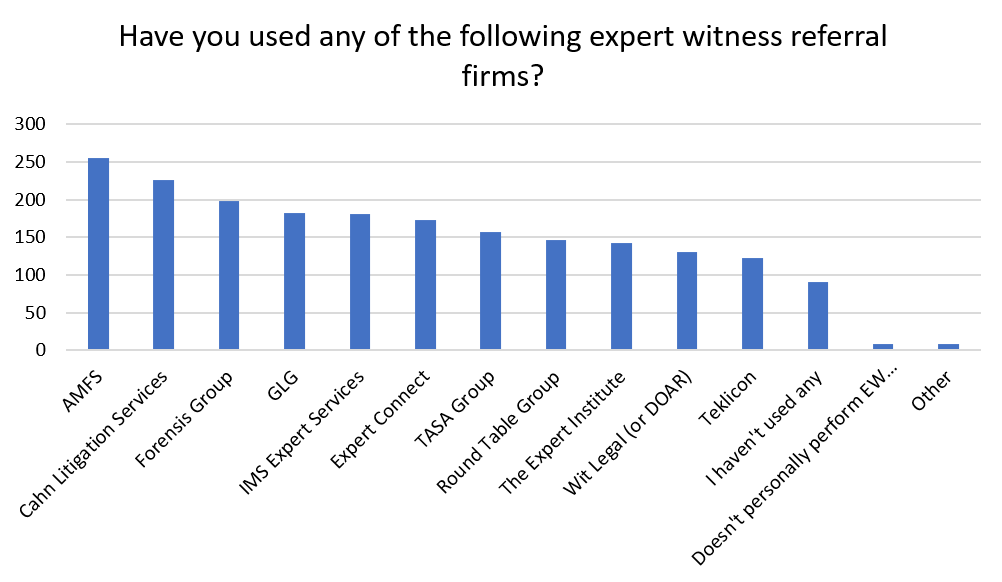Click the IMS Expert Services bar
Viewport: 1002px width, 582px height.
[x=360, y=282]
